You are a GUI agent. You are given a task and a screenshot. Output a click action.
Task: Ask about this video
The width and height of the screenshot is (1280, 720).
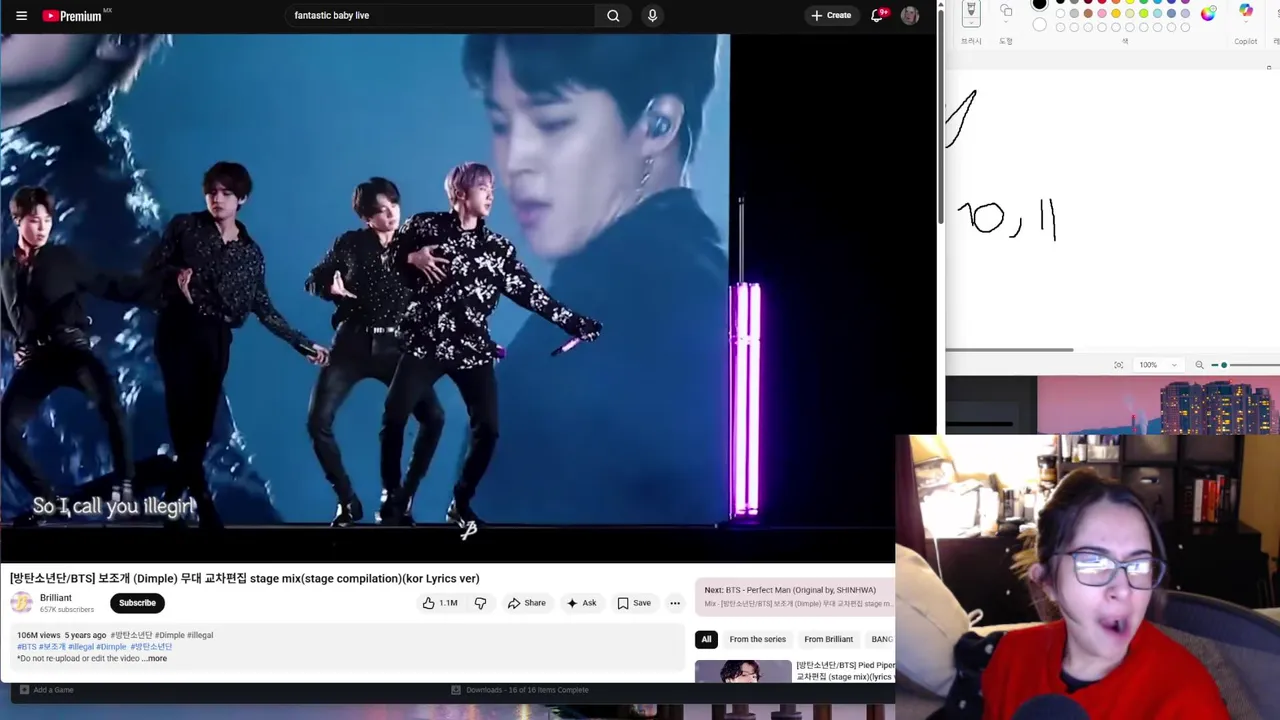[581, 603]
